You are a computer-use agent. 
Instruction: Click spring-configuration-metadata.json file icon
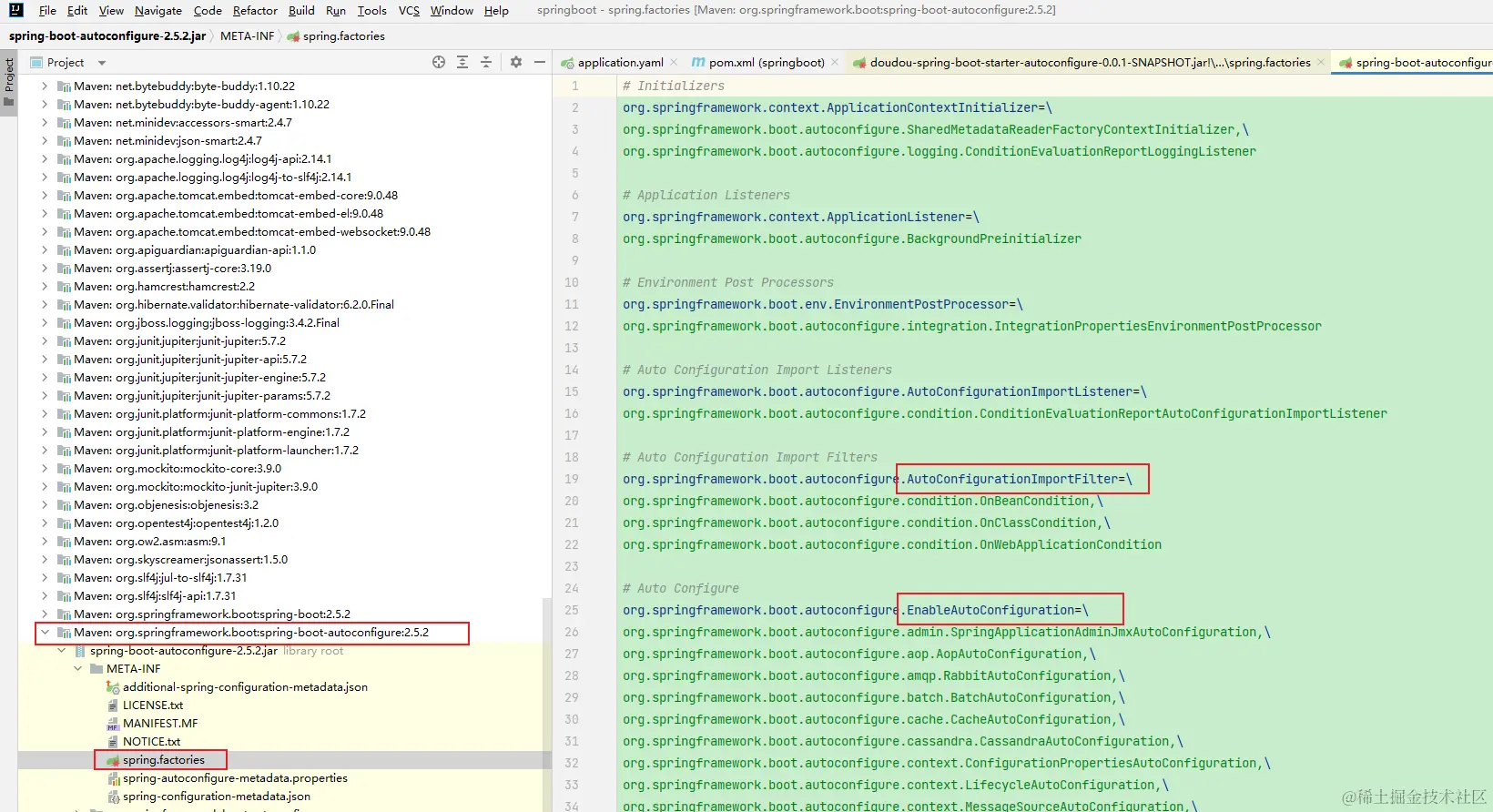113,797
